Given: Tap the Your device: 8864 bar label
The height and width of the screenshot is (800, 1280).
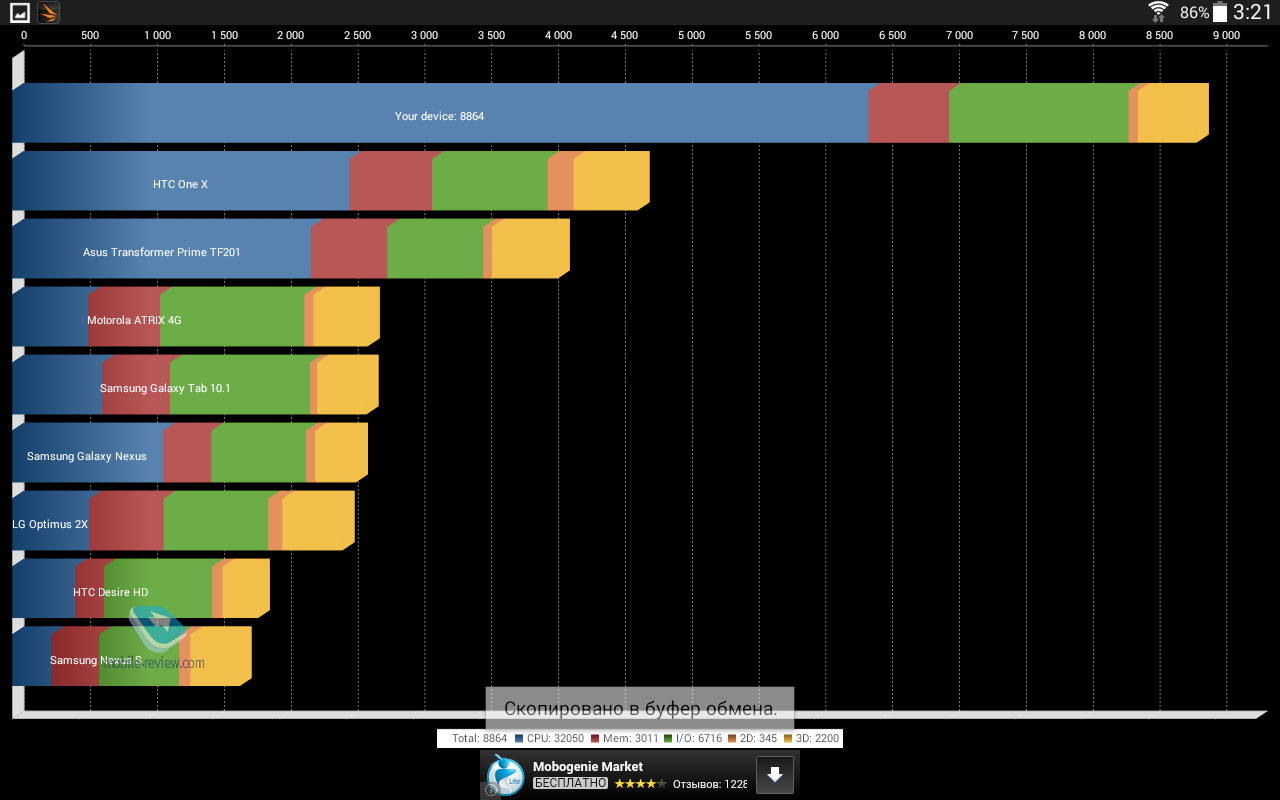Looking at the screenshot, I should pos(439,117).
